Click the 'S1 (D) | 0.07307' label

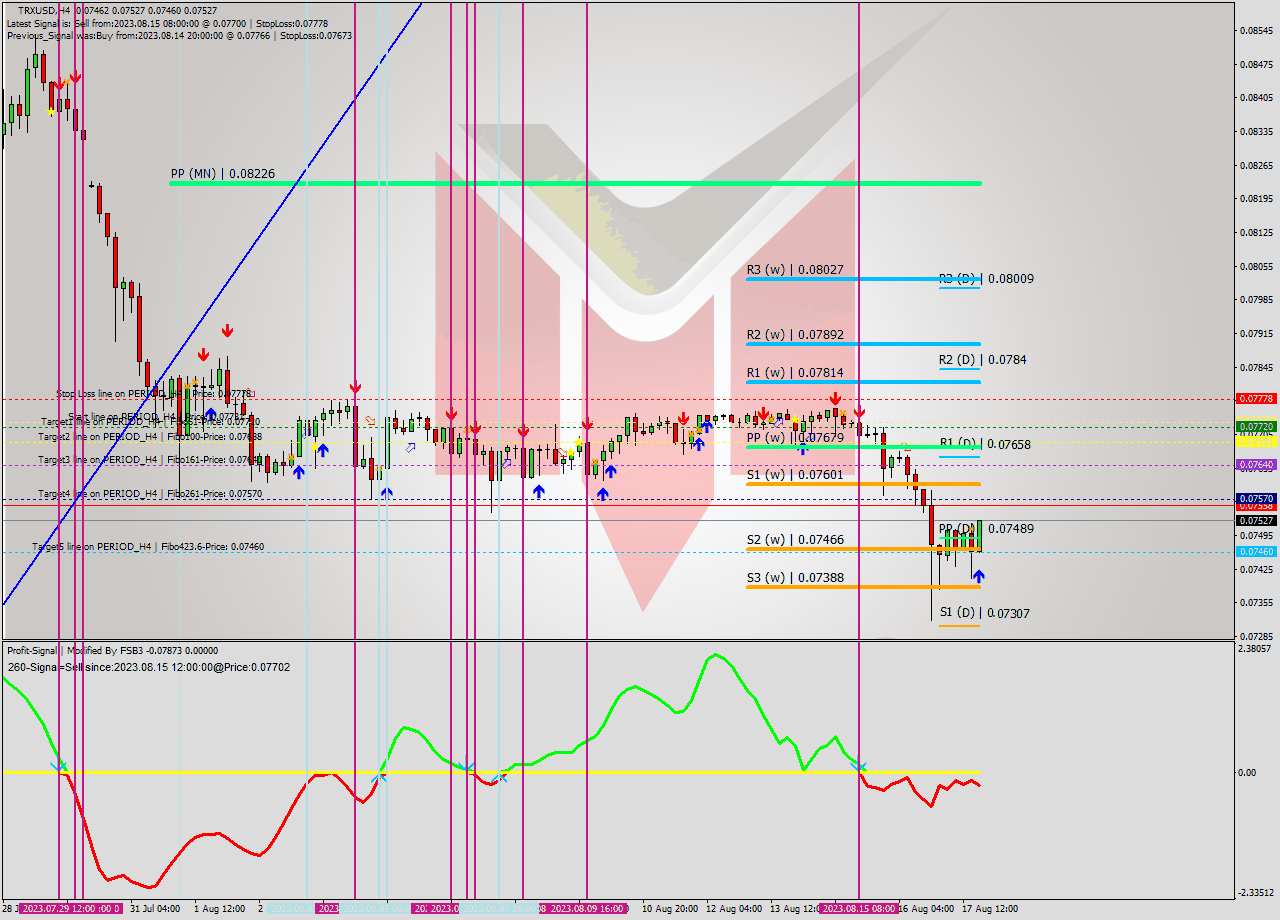pos(986,613)
